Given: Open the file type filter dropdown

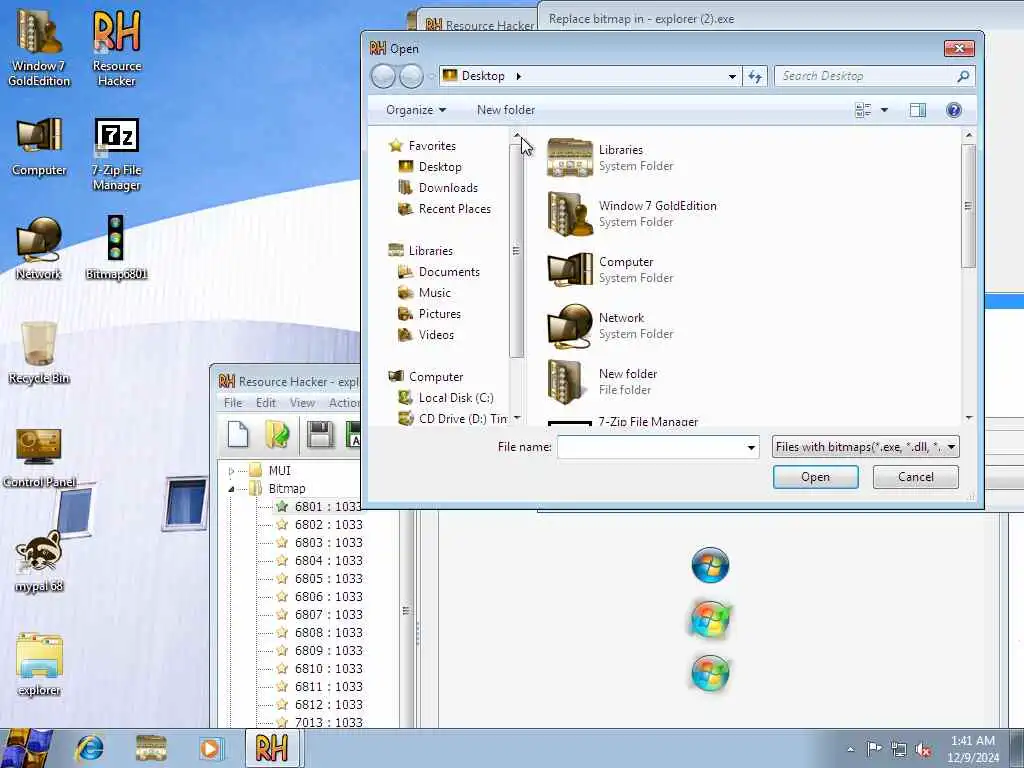Looking at the screenshot, I should click(865, 447).
